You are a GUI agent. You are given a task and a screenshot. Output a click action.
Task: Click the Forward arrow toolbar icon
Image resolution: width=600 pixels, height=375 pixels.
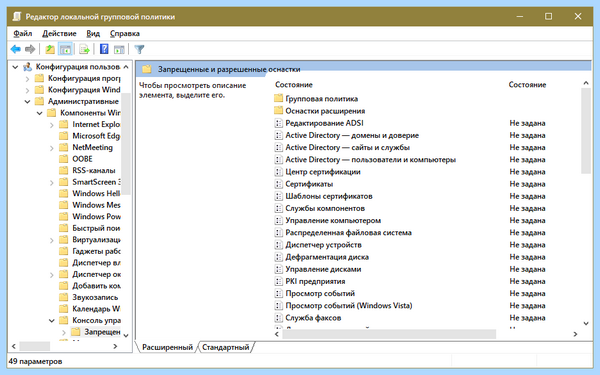[30, 49]
